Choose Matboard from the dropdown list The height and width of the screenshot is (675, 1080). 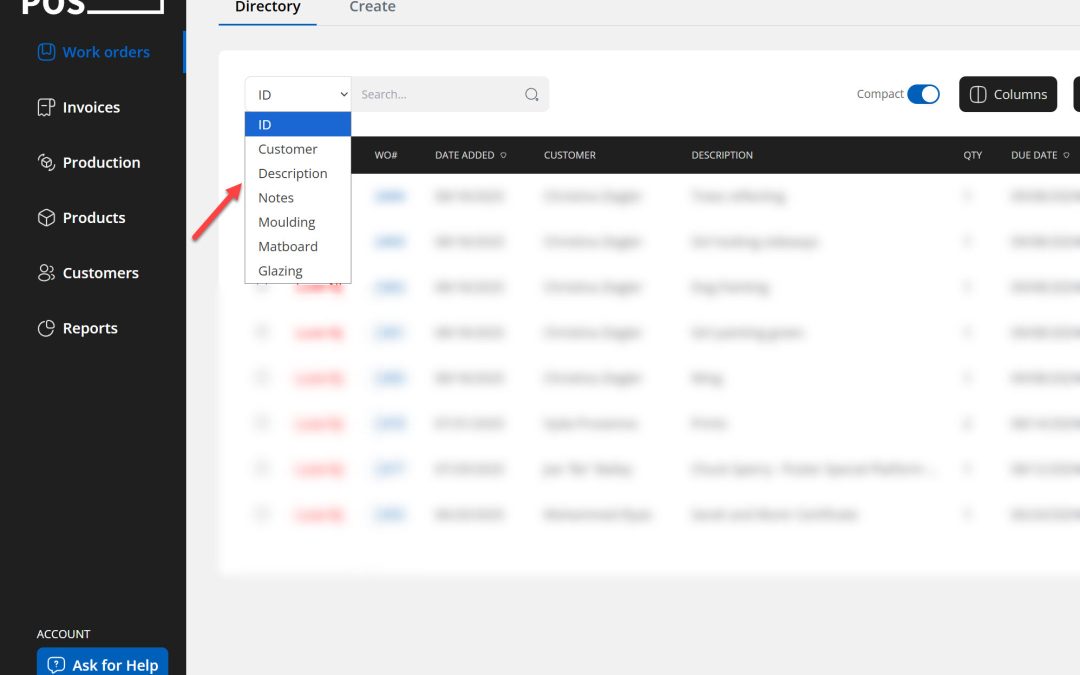click(298, 247)
